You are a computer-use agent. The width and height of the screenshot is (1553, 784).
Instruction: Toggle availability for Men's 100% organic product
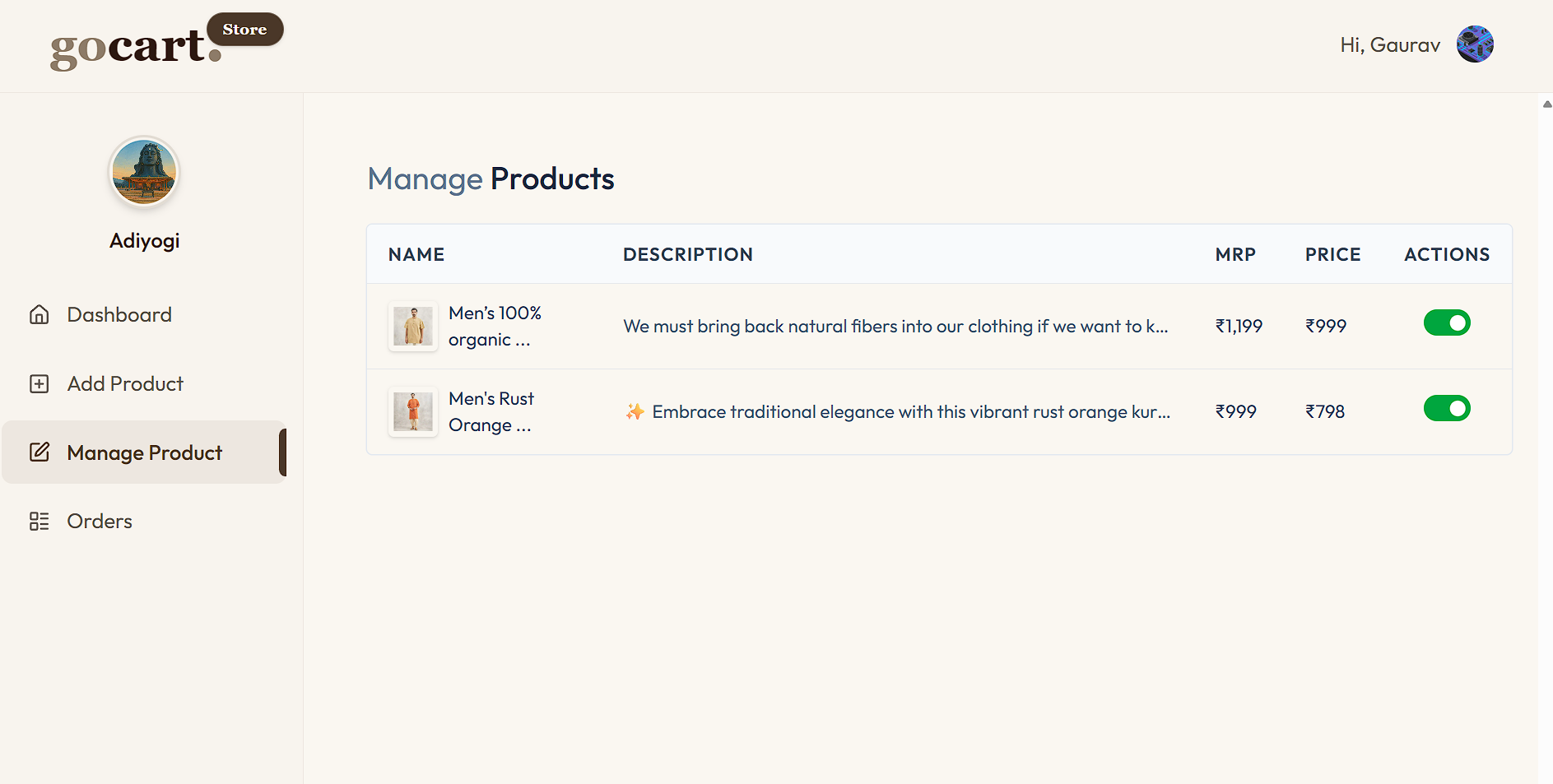[x=1447, y=323]
